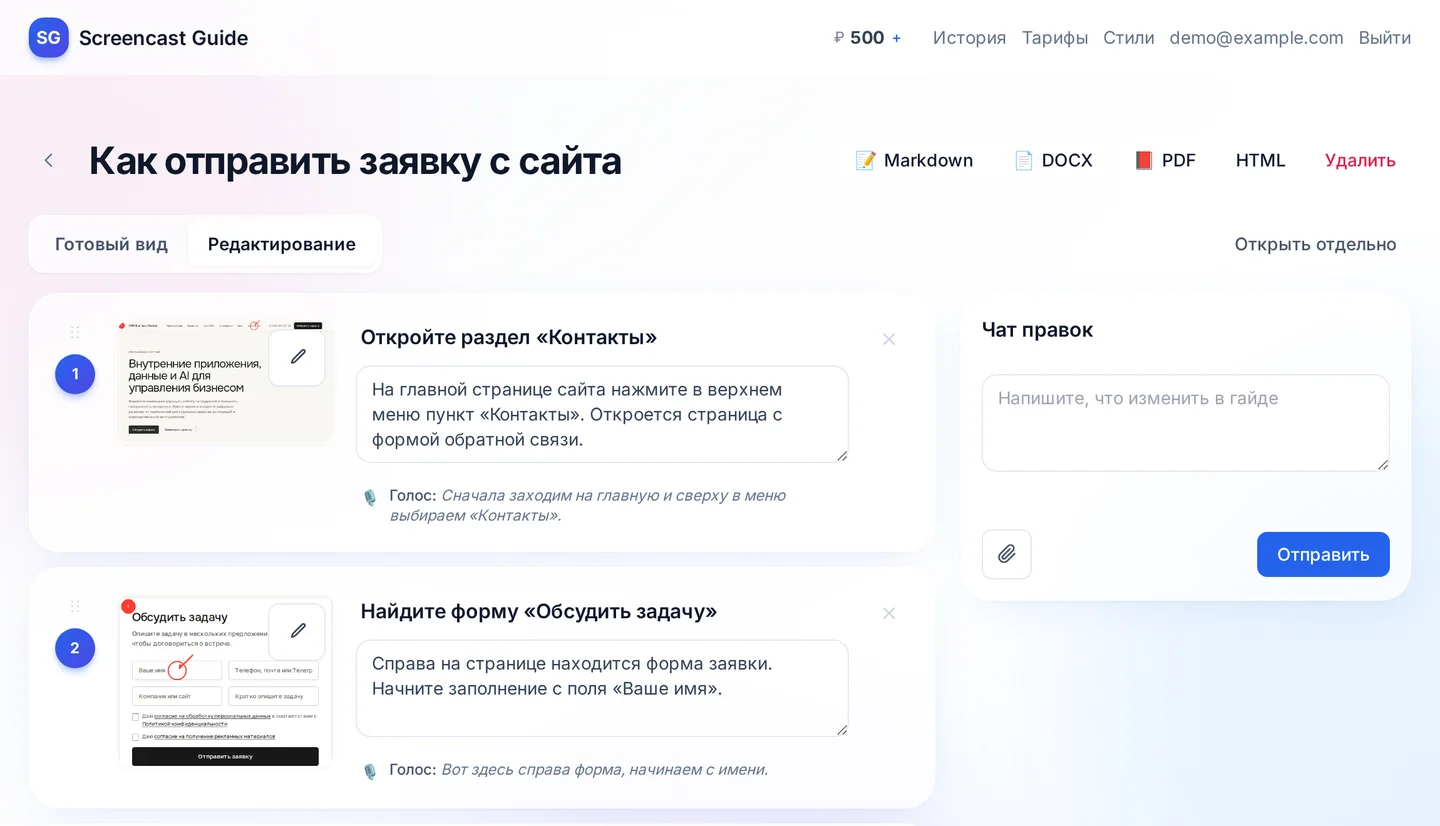The height and width of the screenshot is (826, 1440).
Task: Open «Стили» in the top menu
Action: tap(1129, 38)
